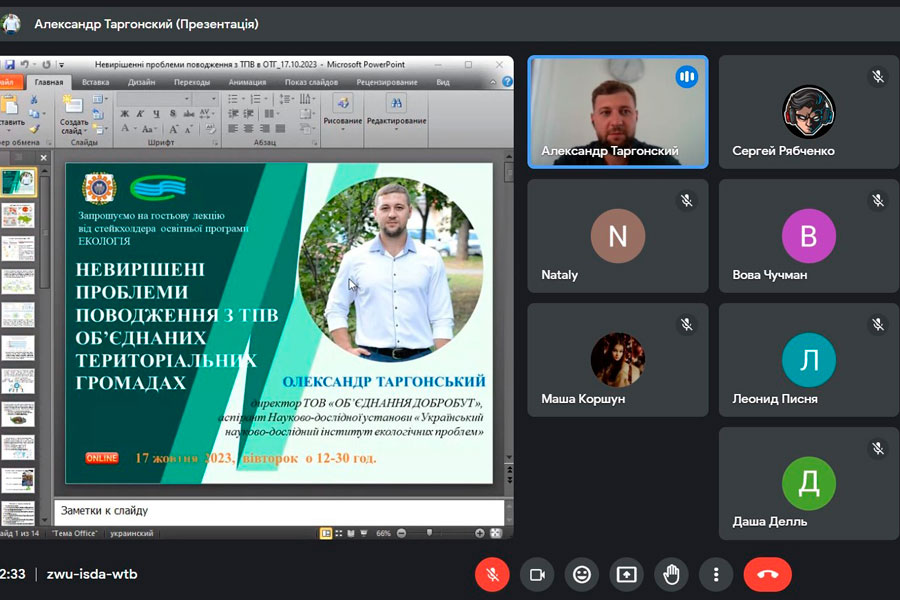Switch to the Вставка ribbon tab
Viewport: 900px width, 600px height.
(96, 82)
